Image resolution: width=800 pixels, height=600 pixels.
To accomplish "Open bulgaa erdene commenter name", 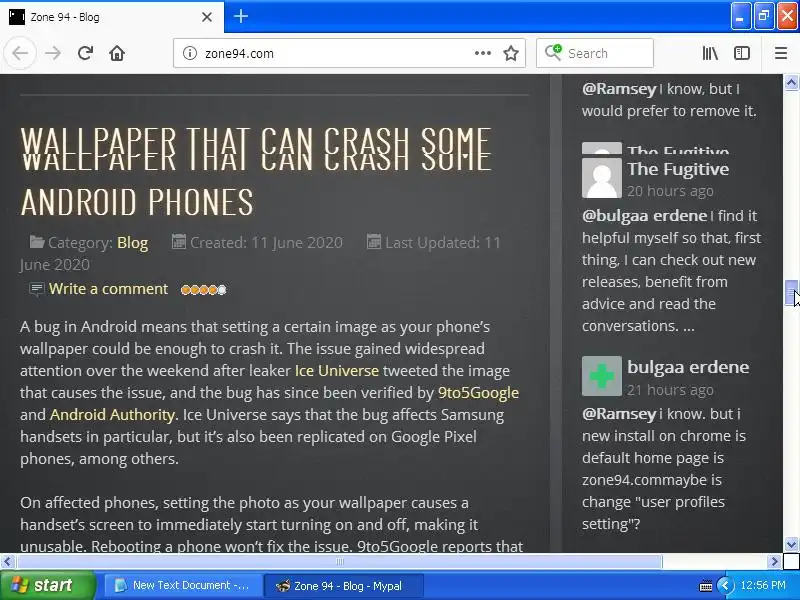I will click(x=688, y=367).
